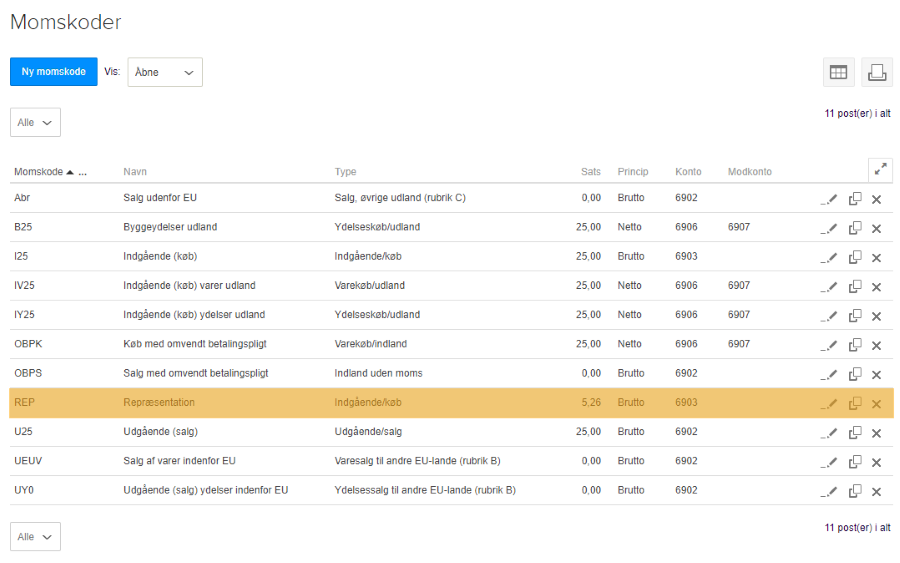The height and width of the screenshot is (563, 900).
Task: Expand table with the fullscreen arrows icon
Action: [x=880, y=170]
